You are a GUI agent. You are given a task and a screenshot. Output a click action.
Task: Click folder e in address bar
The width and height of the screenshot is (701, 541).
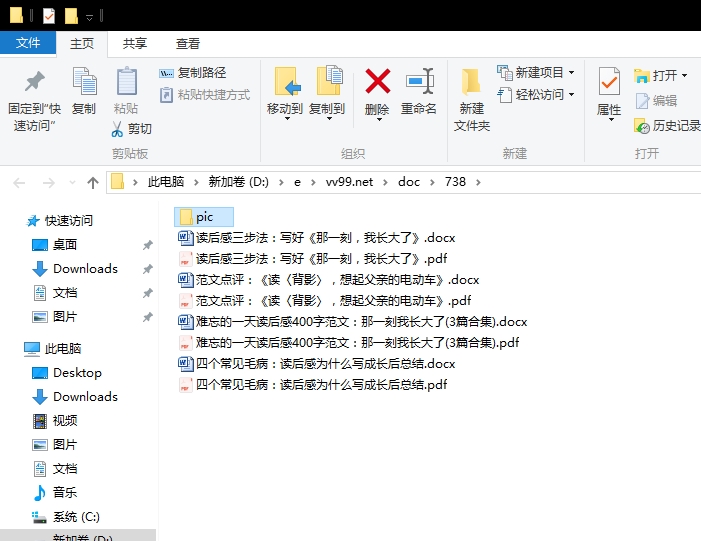pyautogui.click(x=297, y=182)
